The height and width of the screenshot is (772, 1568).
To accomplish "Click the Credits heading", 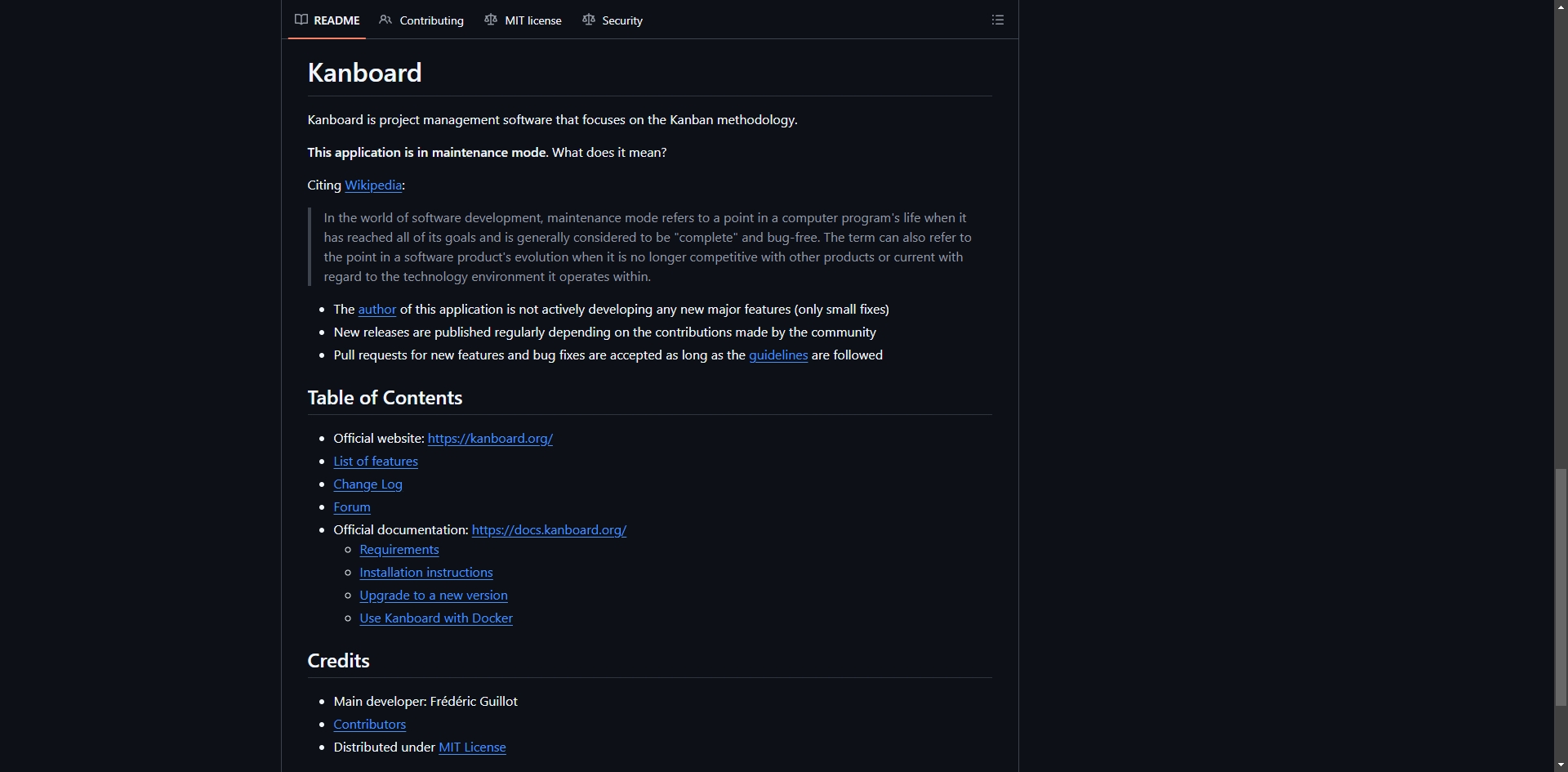I will click(x=338, y=661).
